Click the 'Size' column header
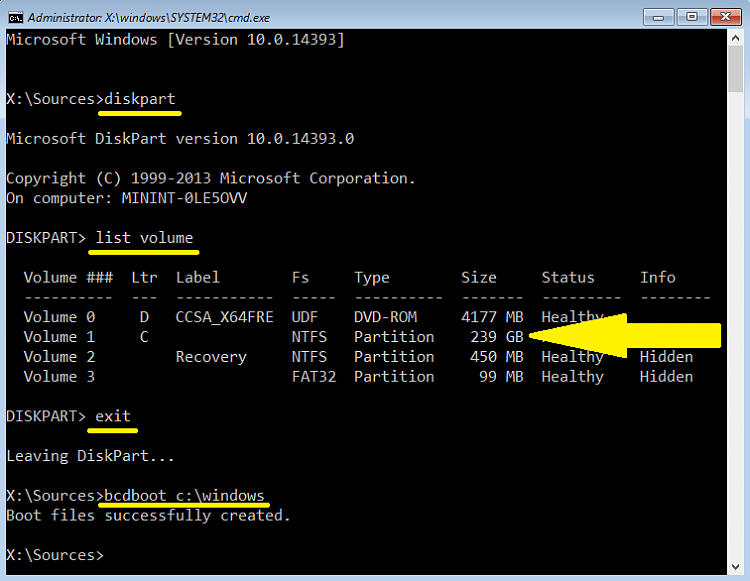The image size is (750, 581). pyautogui.click(x=479, y=277)
